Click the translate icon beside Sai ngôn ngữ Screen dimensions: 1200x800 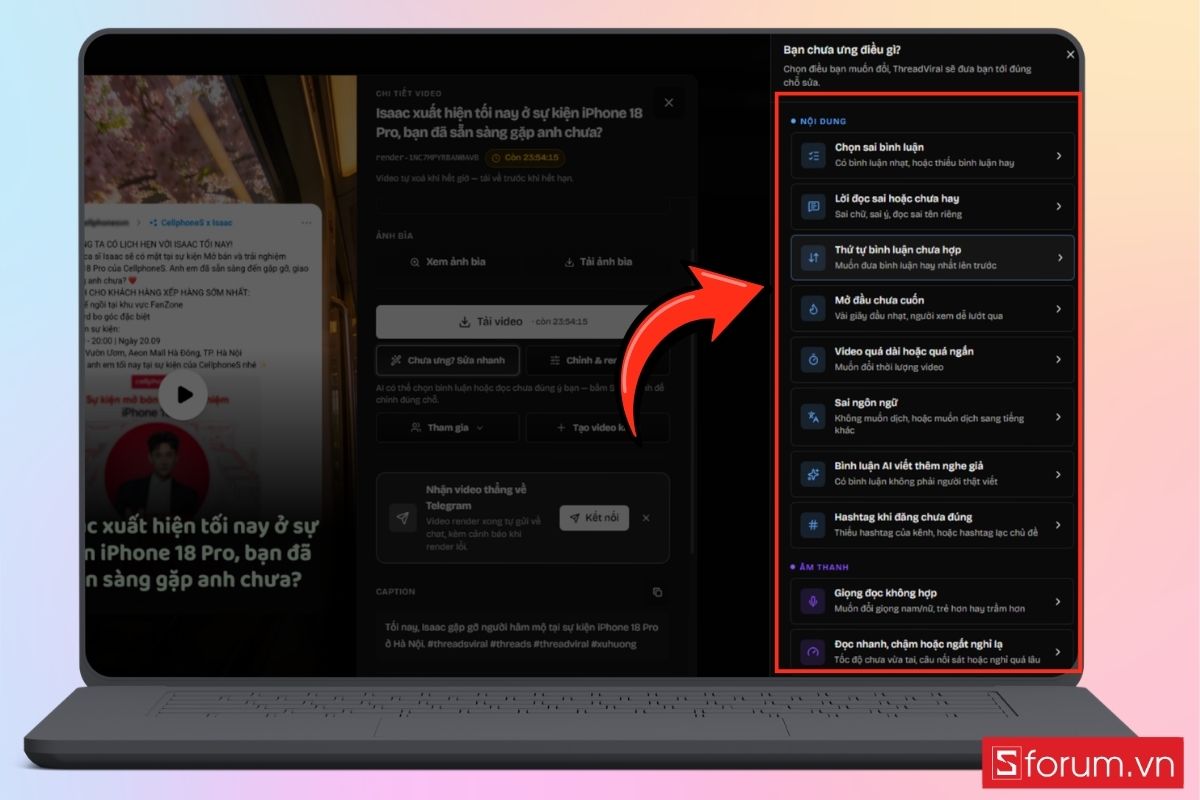point(813,416)
